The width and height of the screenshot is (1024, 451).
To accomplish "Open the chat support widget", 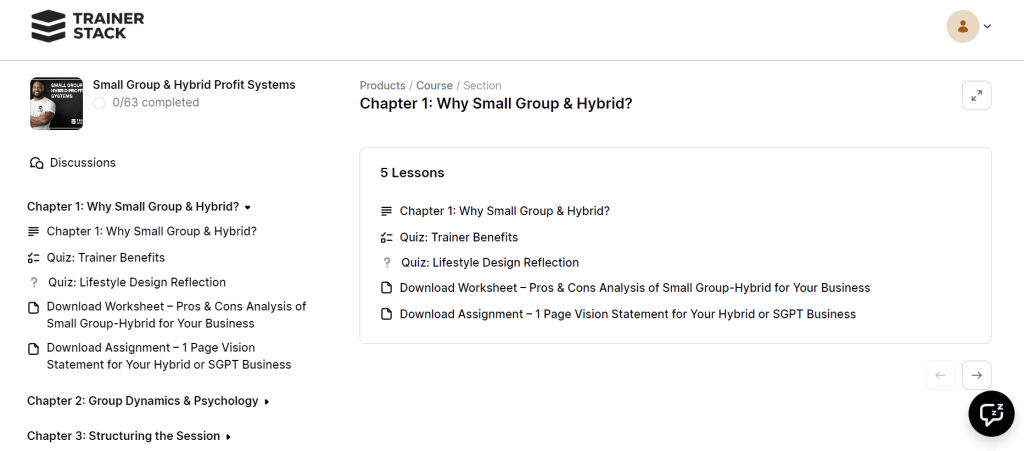I will 991,413.
